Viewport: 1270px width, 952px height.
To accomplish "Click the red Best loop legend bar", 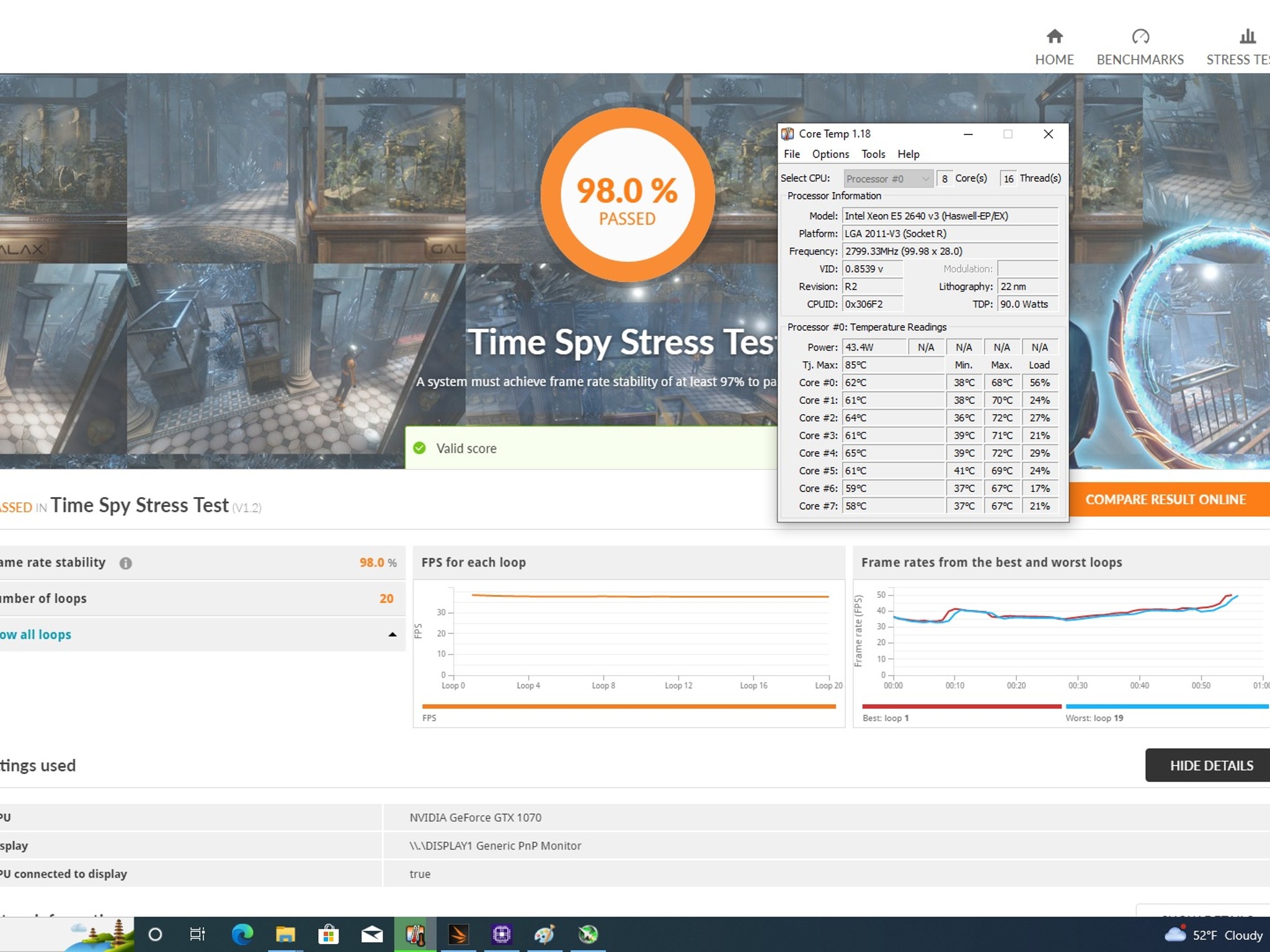I will click(x=962, y=706).
